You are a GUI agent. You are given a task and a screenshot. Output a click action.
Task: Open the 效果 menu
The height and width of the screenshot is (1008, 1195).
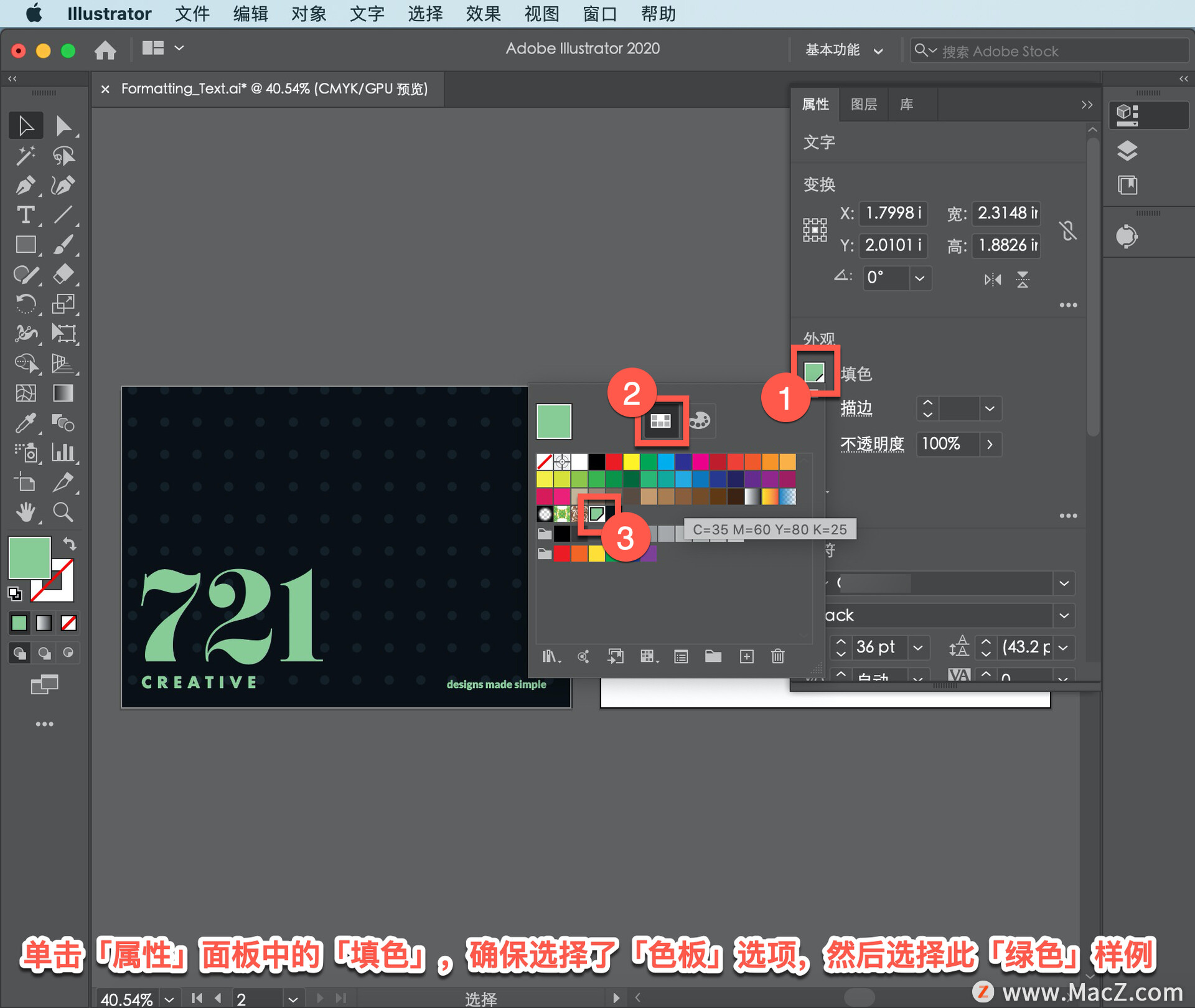point(483,14)
